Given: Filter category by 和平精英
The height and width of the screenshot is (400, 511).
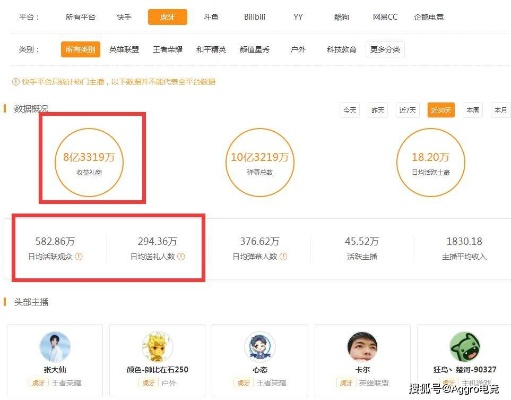Looking at the screenshot, I should click(211, 50).
